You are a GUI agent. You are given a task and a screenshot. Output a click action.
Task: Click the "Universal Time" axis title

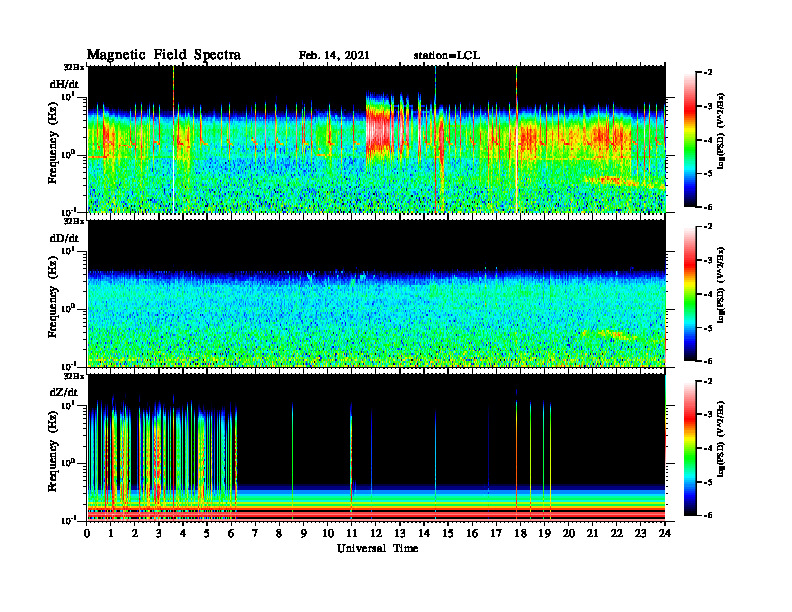(x=377, y=548)
